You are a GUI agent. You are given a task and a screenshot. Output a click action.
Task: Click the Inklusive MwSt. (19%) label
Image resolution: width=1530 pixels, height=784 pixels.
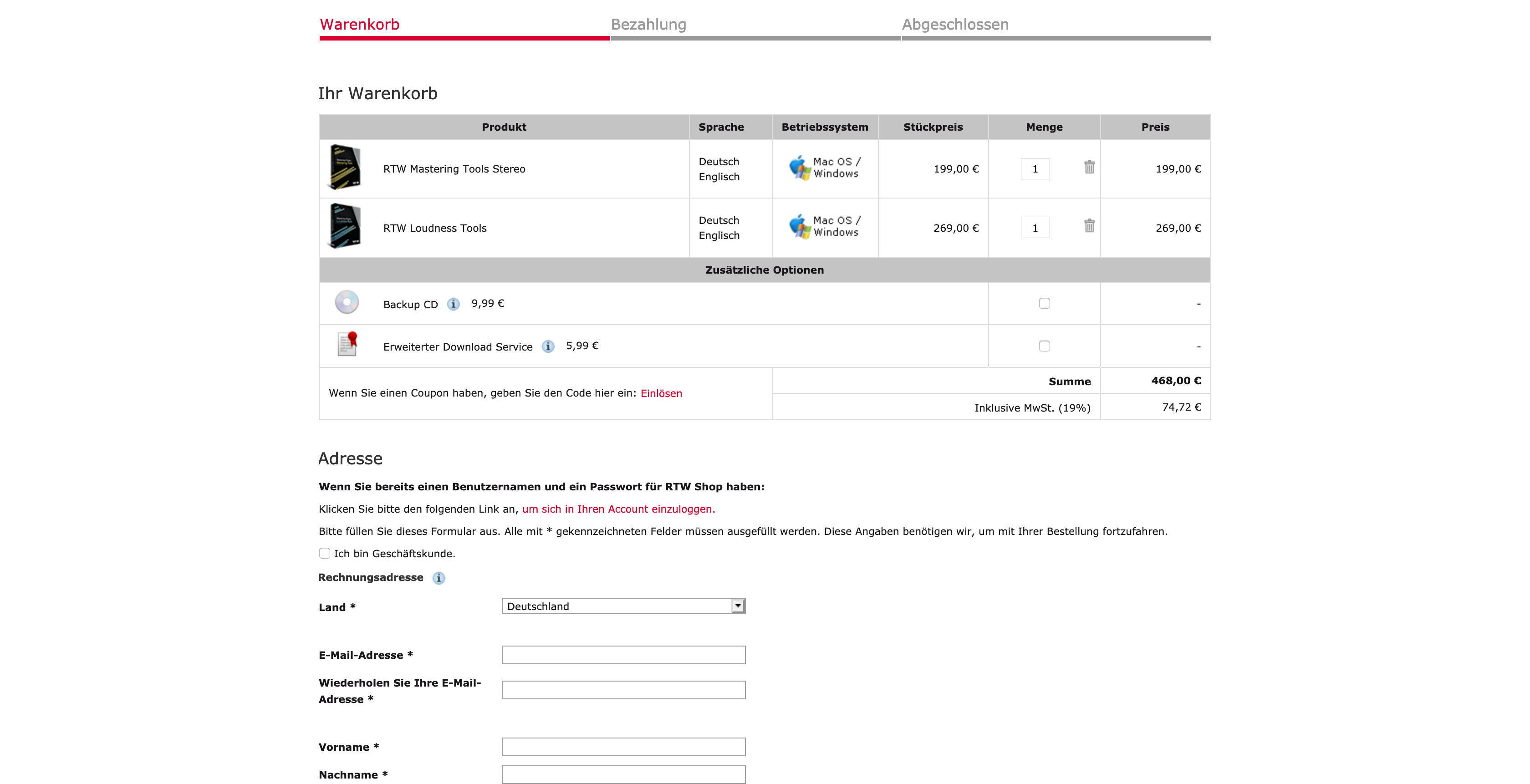[x=1032, y=408]
